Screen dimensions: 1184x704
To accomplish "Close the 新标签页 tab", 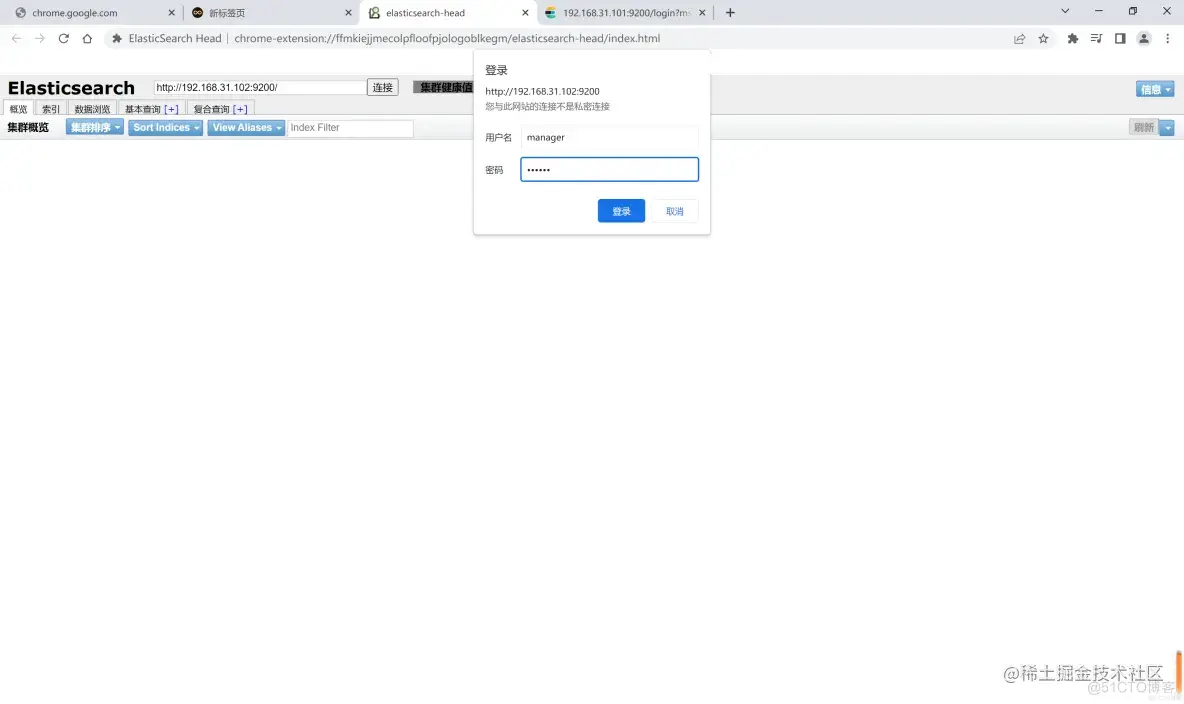I will point(348,13).
